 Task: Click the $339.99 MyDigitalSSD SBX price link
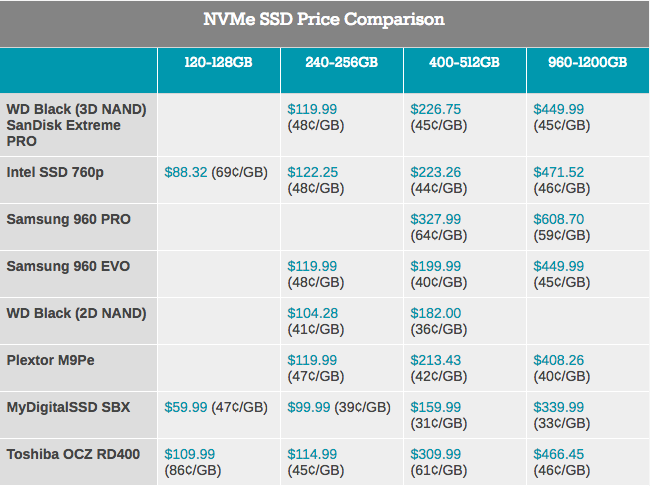coord(559,407)
